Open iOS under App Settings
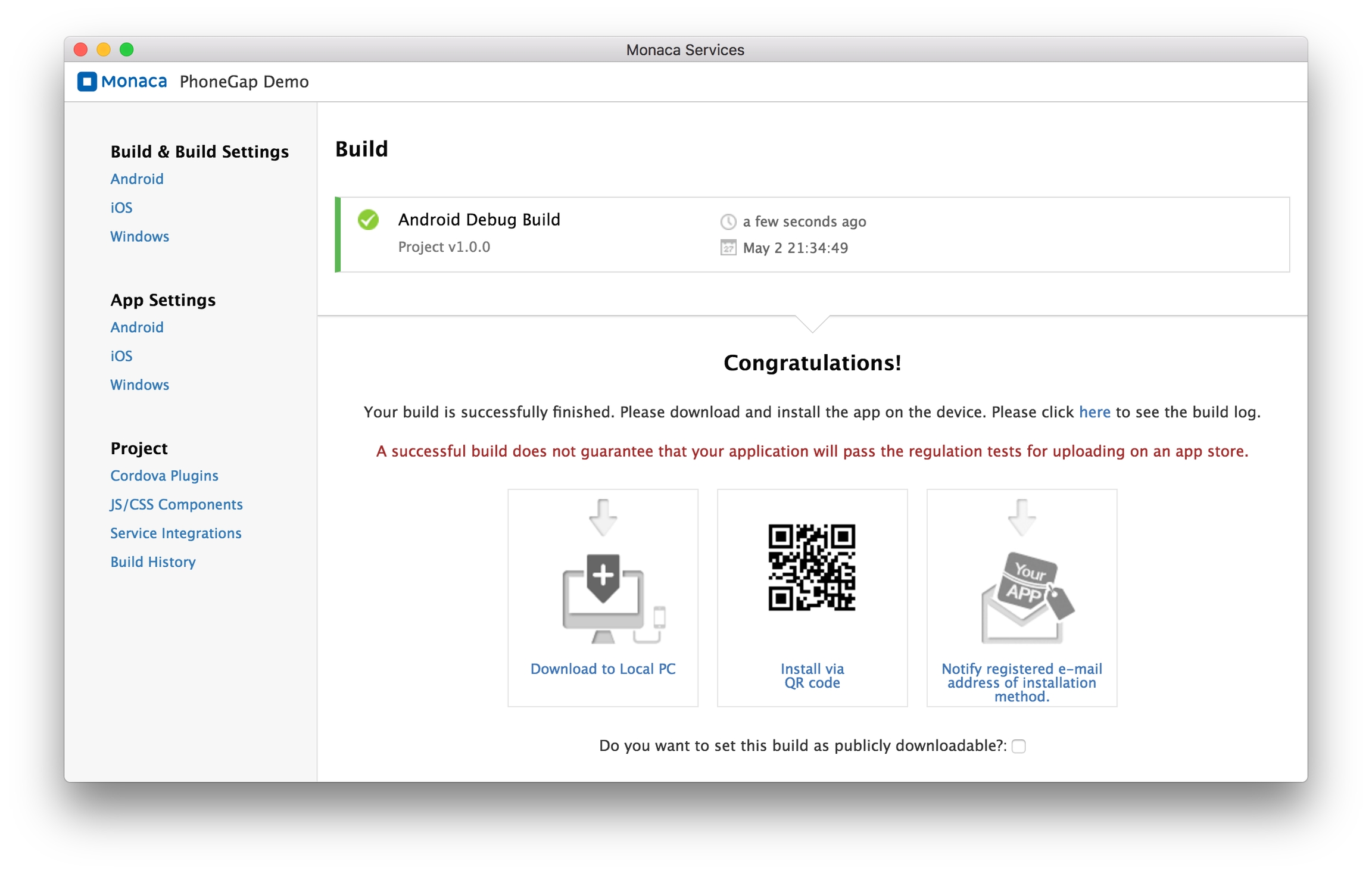The width and height of the screenshot is (1372, 874). click(121, 355)
